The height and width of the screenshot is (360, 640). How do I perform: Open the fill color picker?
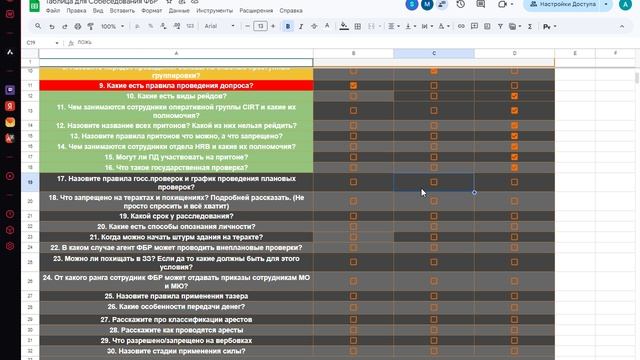click(344, 26)
